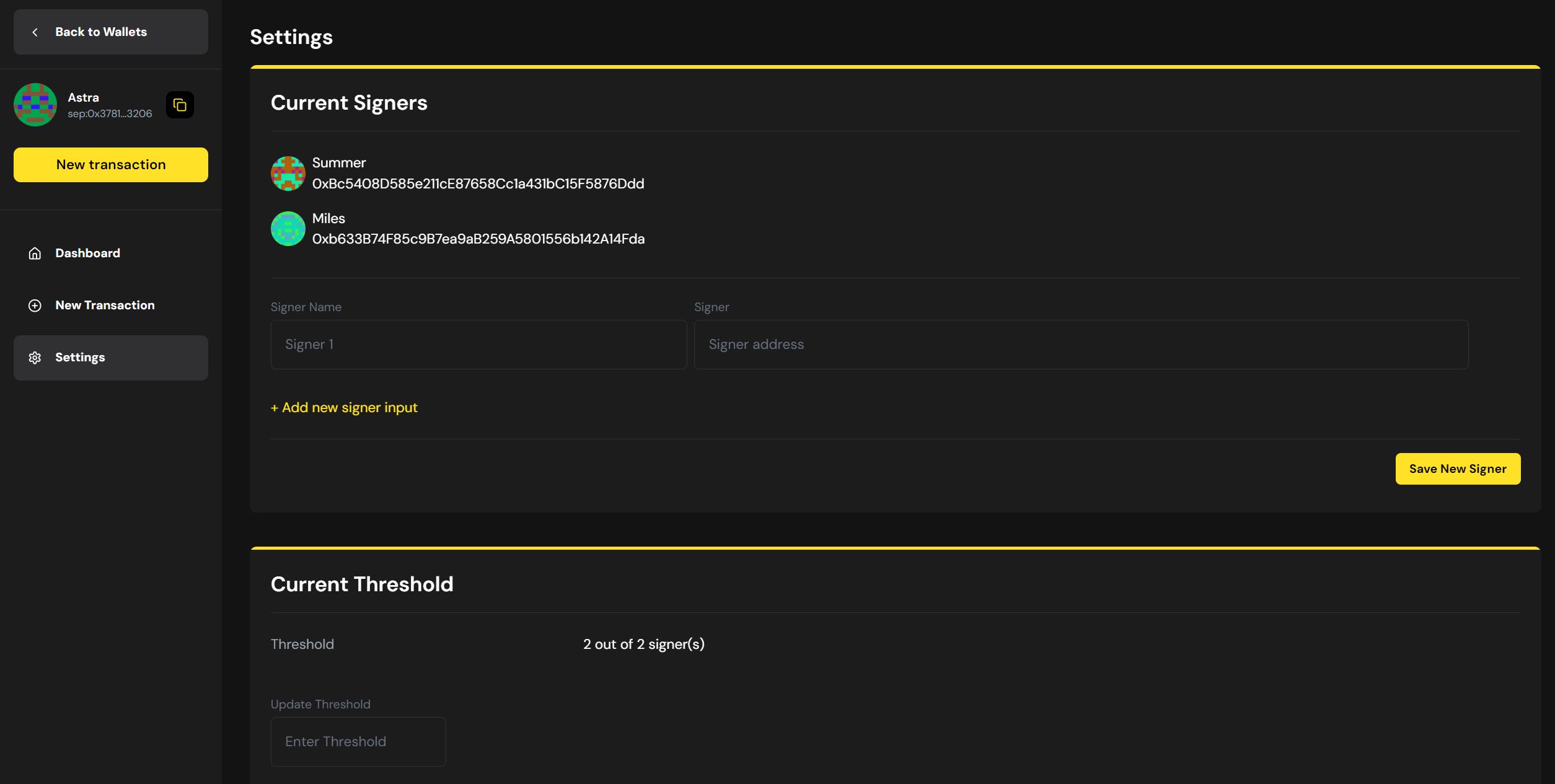Image resolution: width=1555 pixels, height=784 pixels.
Task: Focus the Signer address input field
Action: click(1081, 345)
